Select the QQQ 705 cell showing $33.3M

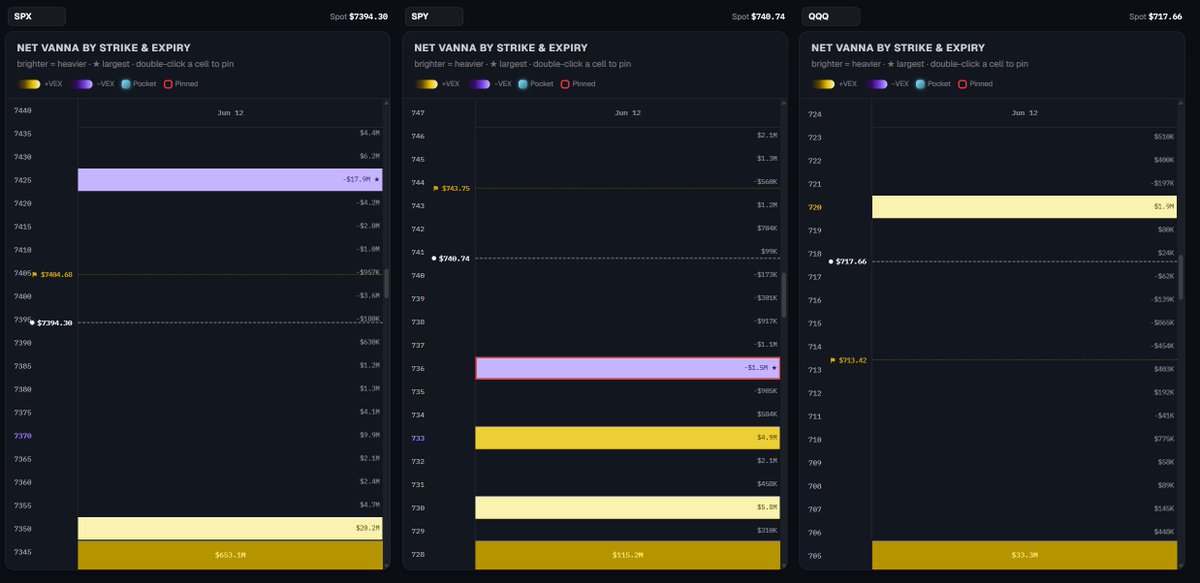click(x=1024, y=554)
